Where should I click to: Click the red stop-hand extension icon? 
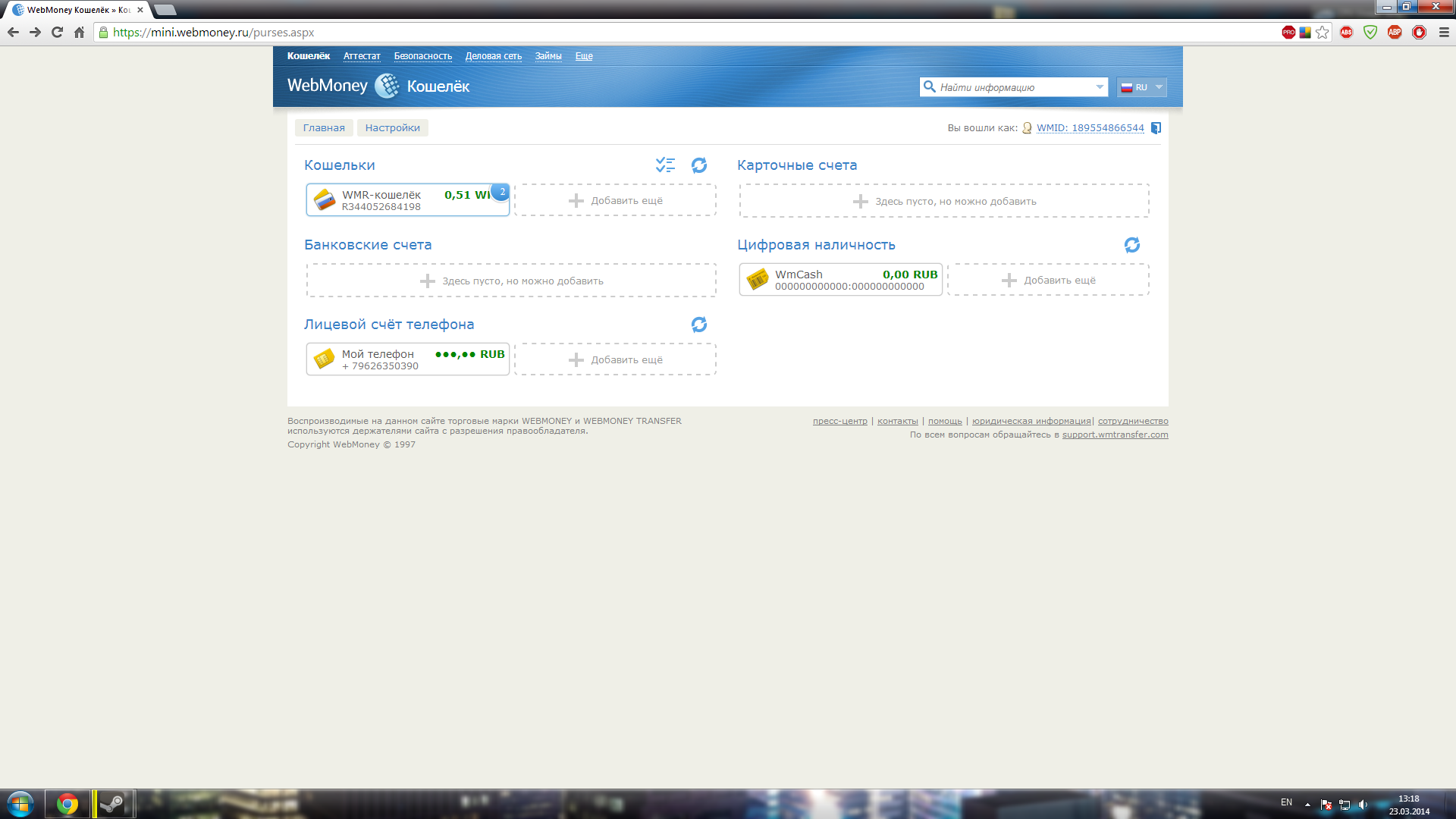pos(1419,33)
